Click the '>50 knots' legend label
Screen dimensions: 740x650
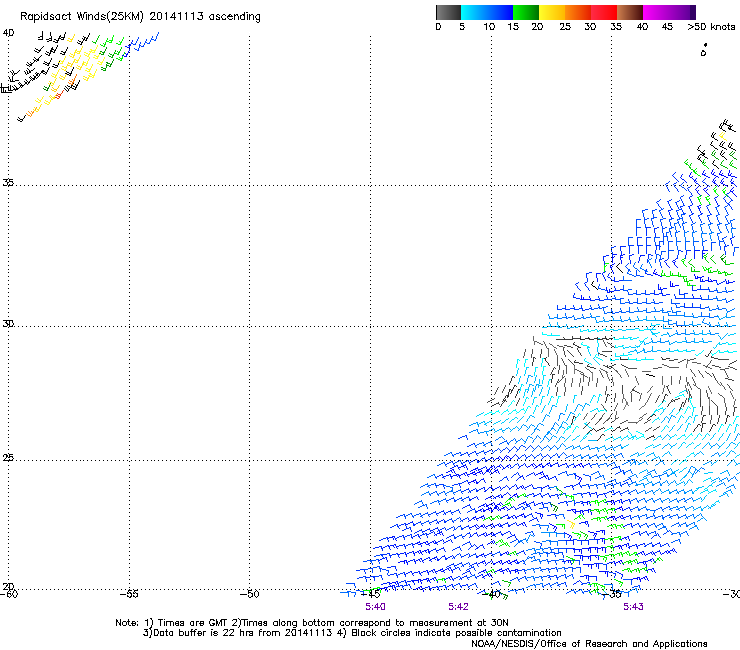click(x=711, y=27)
